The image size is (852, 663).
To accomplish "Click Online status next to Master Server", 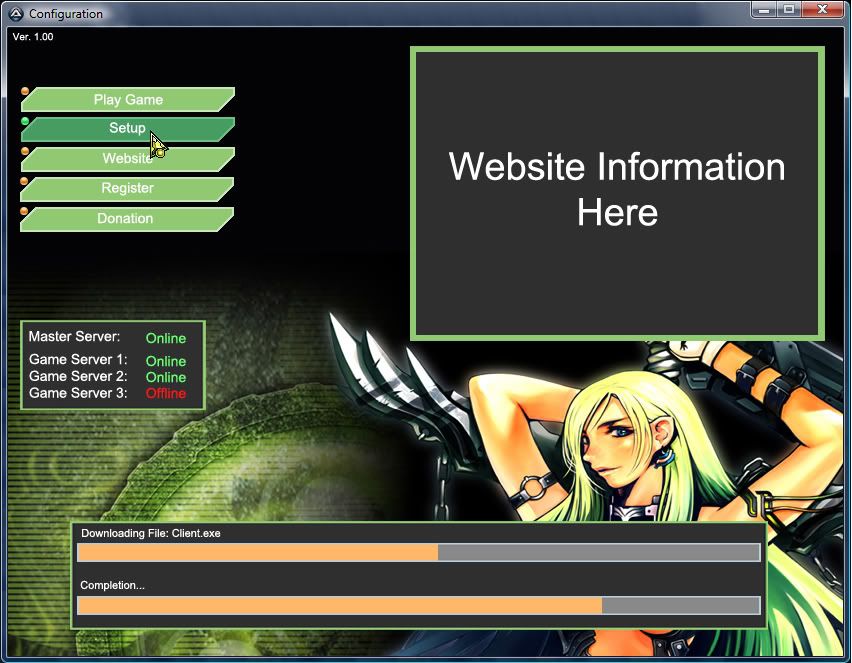I will coord(166,338).
